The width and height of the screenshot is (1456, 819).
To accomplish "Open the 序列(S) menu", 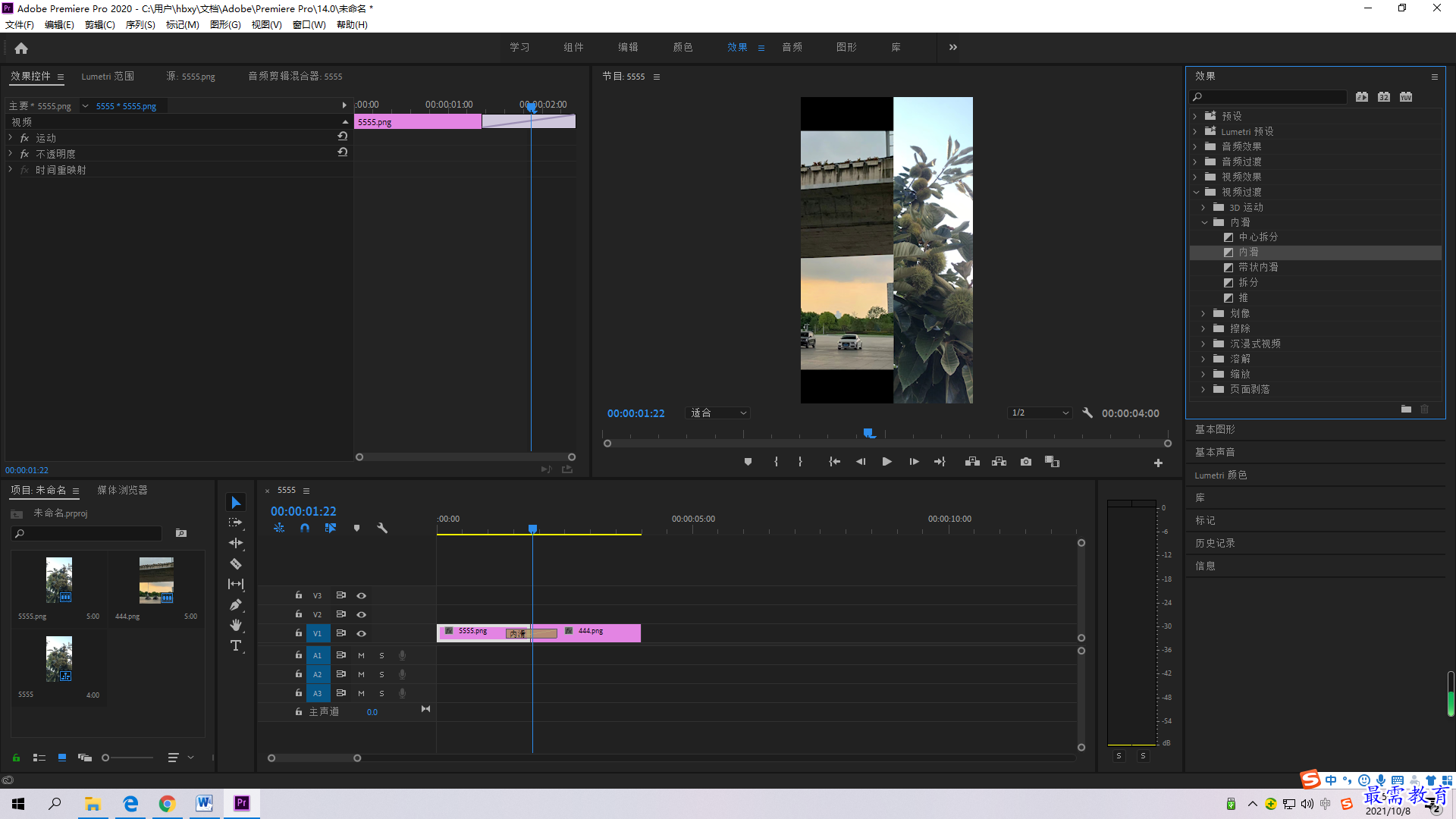I will 140,24.
